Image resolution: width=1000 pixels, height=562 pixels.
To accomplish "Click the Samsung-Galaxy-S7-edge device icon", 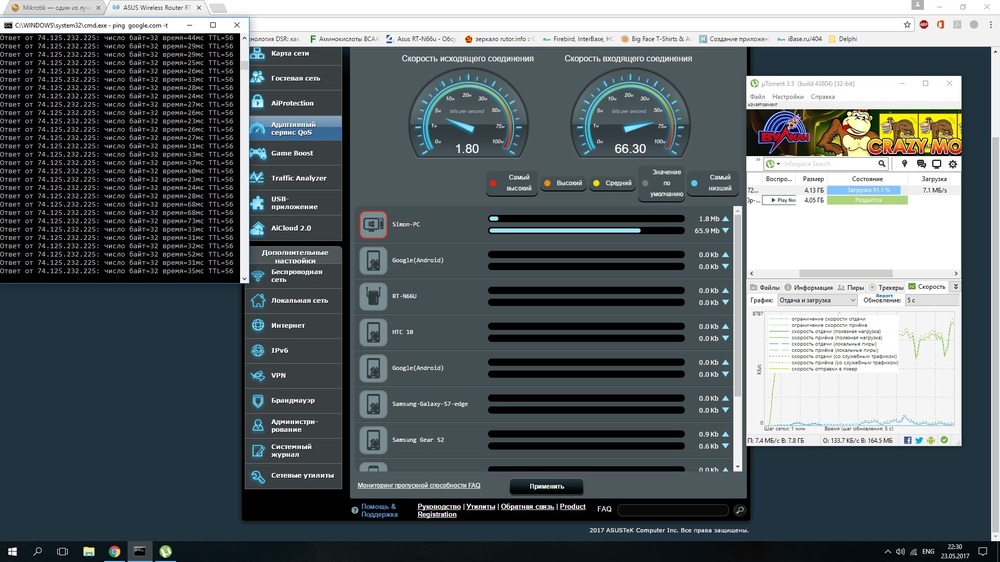I will 373,404.
